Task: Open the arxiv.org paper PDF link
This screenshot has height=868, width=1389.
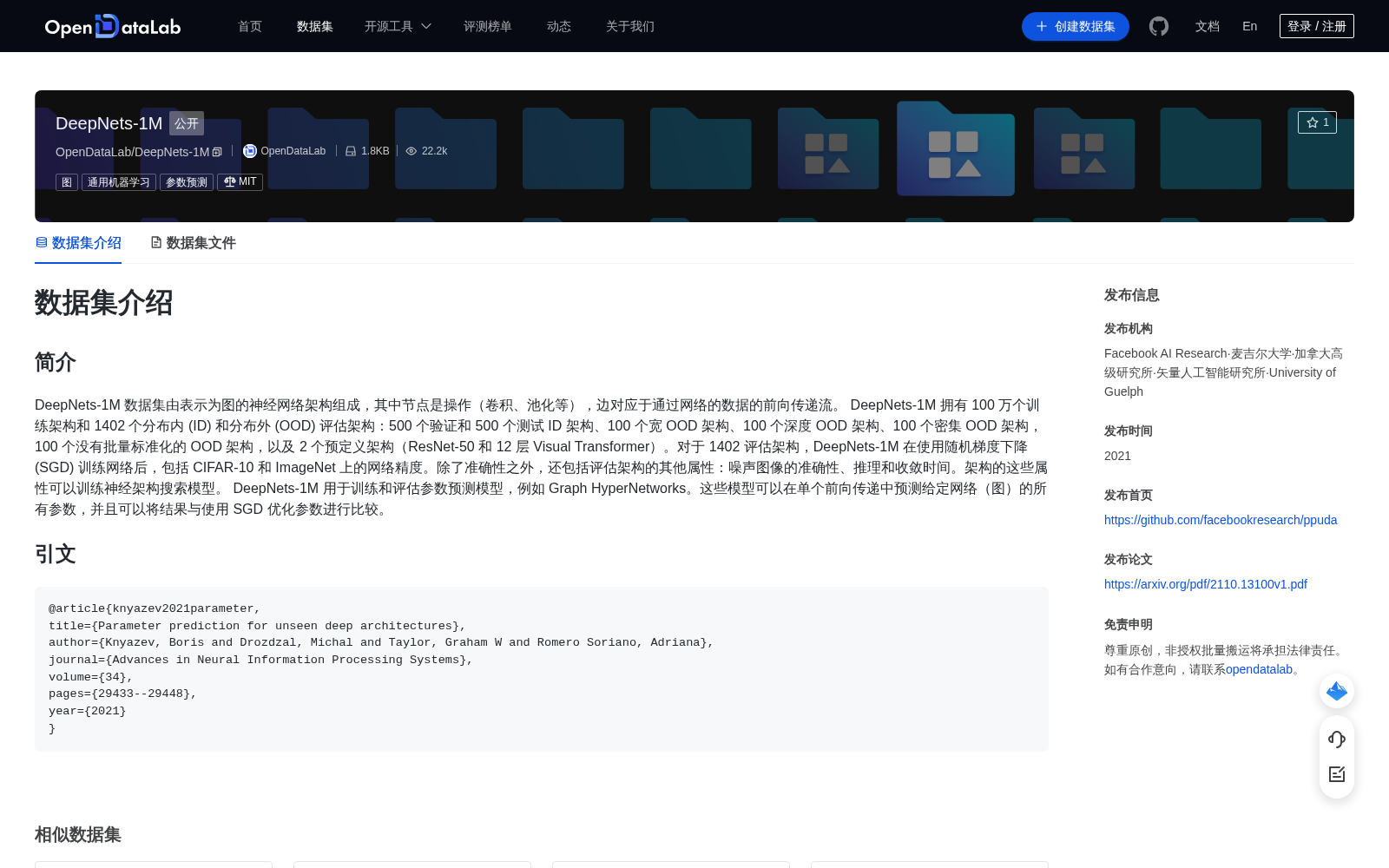Action: 1206,584
